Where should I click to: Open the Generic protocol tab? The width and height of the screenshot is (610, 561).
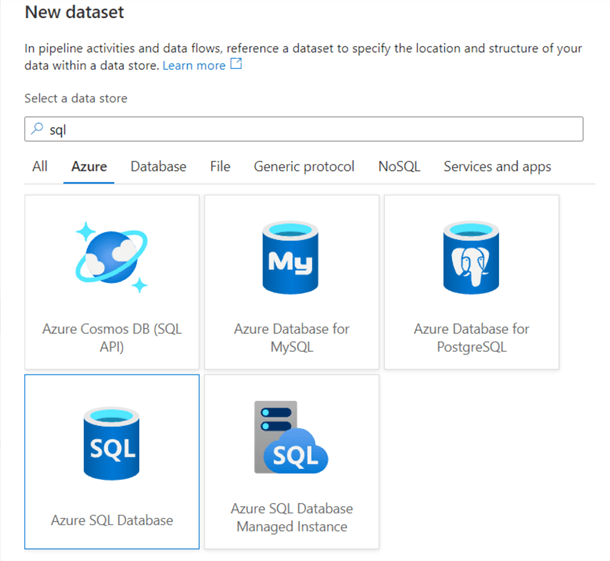click(304, 167)
